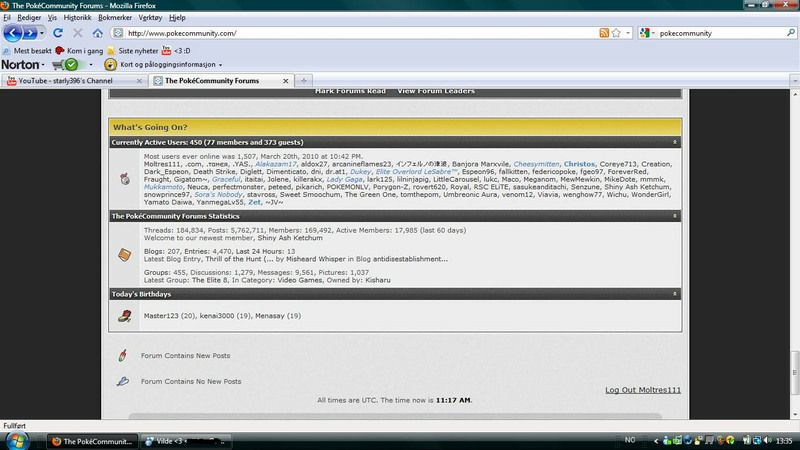Open the Verktøy menu
This screenshot has height=450, width=800.
(150, 17)
